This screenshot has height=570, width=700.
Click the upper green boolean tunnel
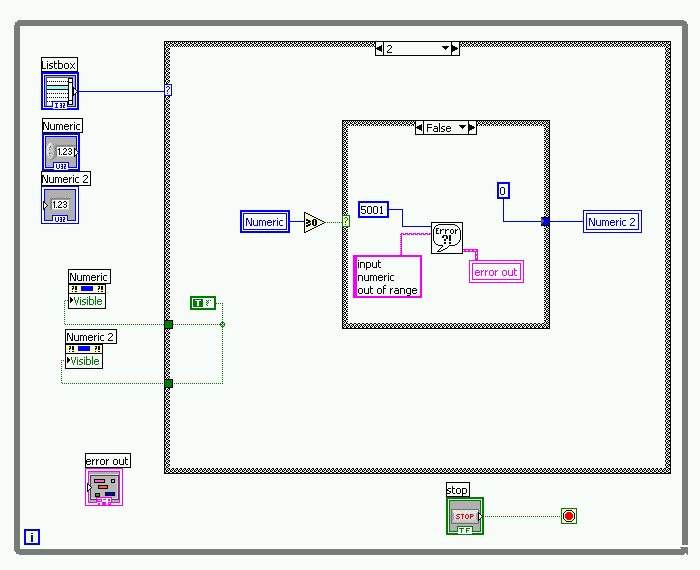169,325
